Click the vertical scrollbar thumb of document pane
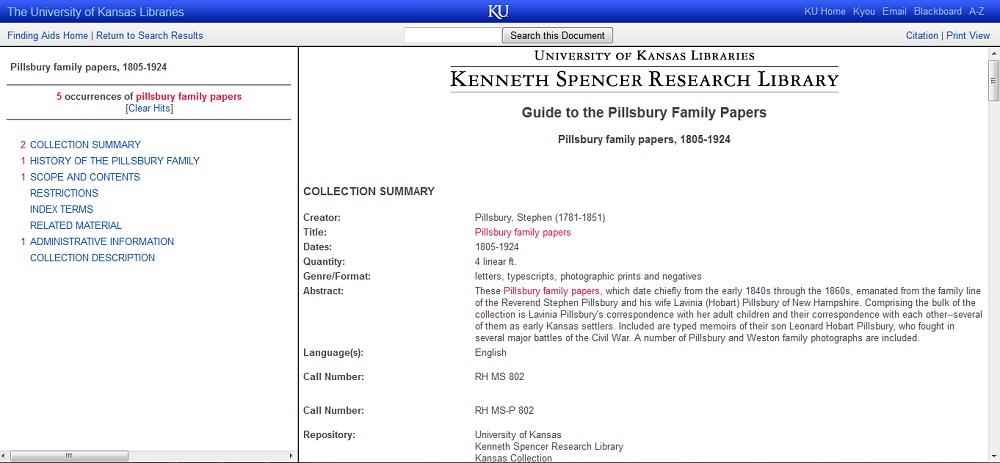This screenshot has height=463, width=1000. click(x=993, y=80)
